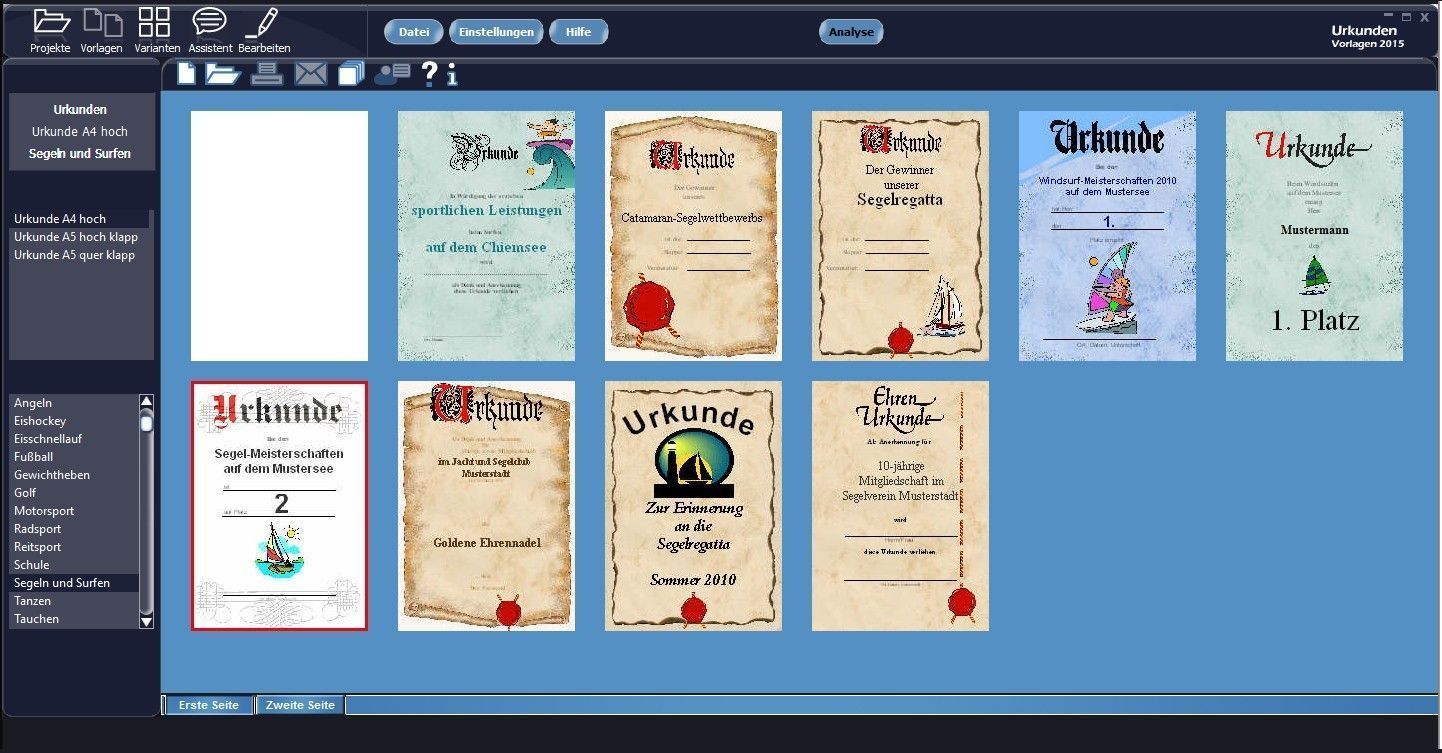The width and height of the screenshot is (1442, 753).
Task: Open the question mark help icon
Action: pyautogui.click(x=429, y=73)
